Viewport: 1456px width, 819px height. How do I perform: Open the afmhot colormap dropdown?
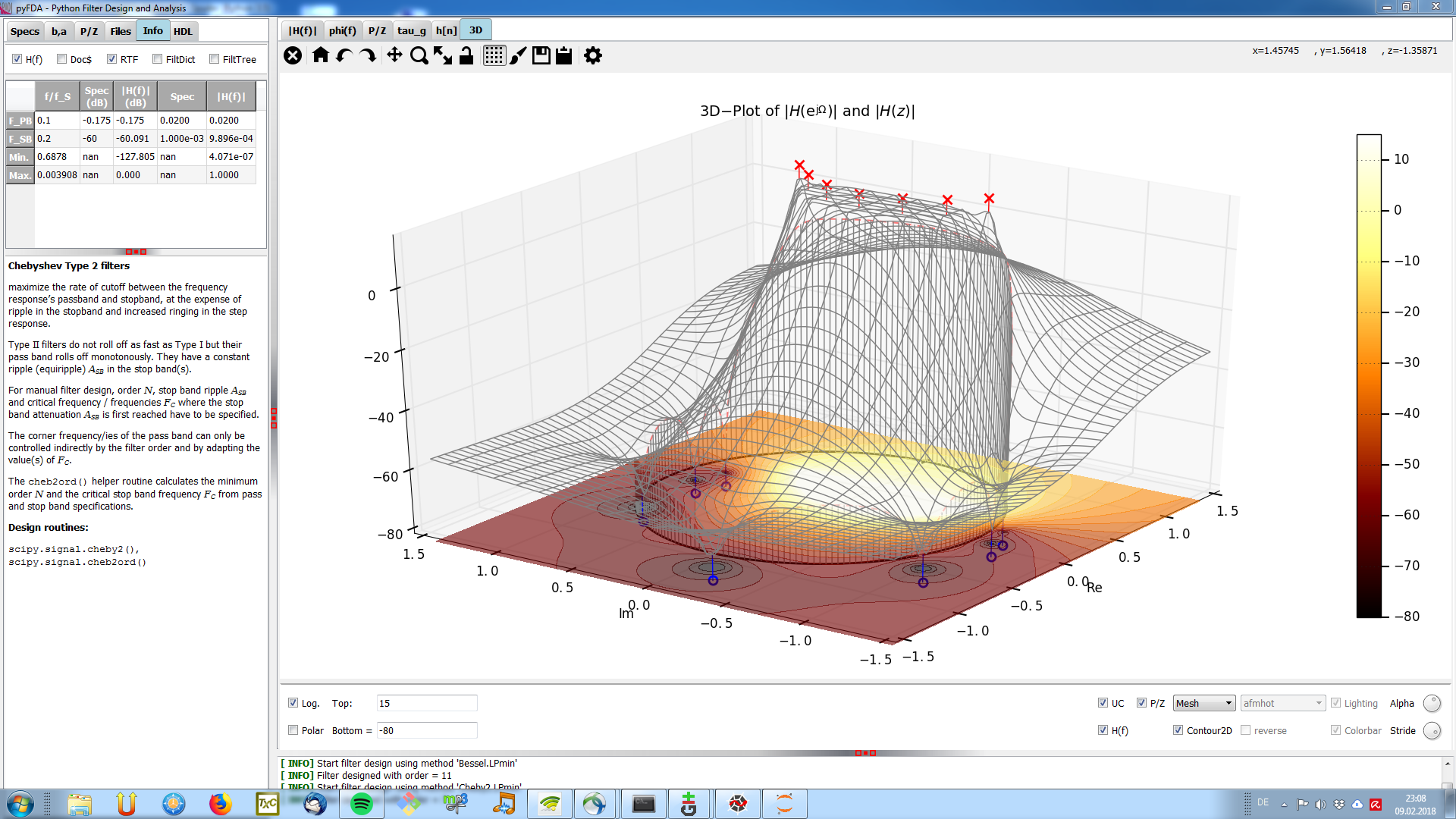1282,703
